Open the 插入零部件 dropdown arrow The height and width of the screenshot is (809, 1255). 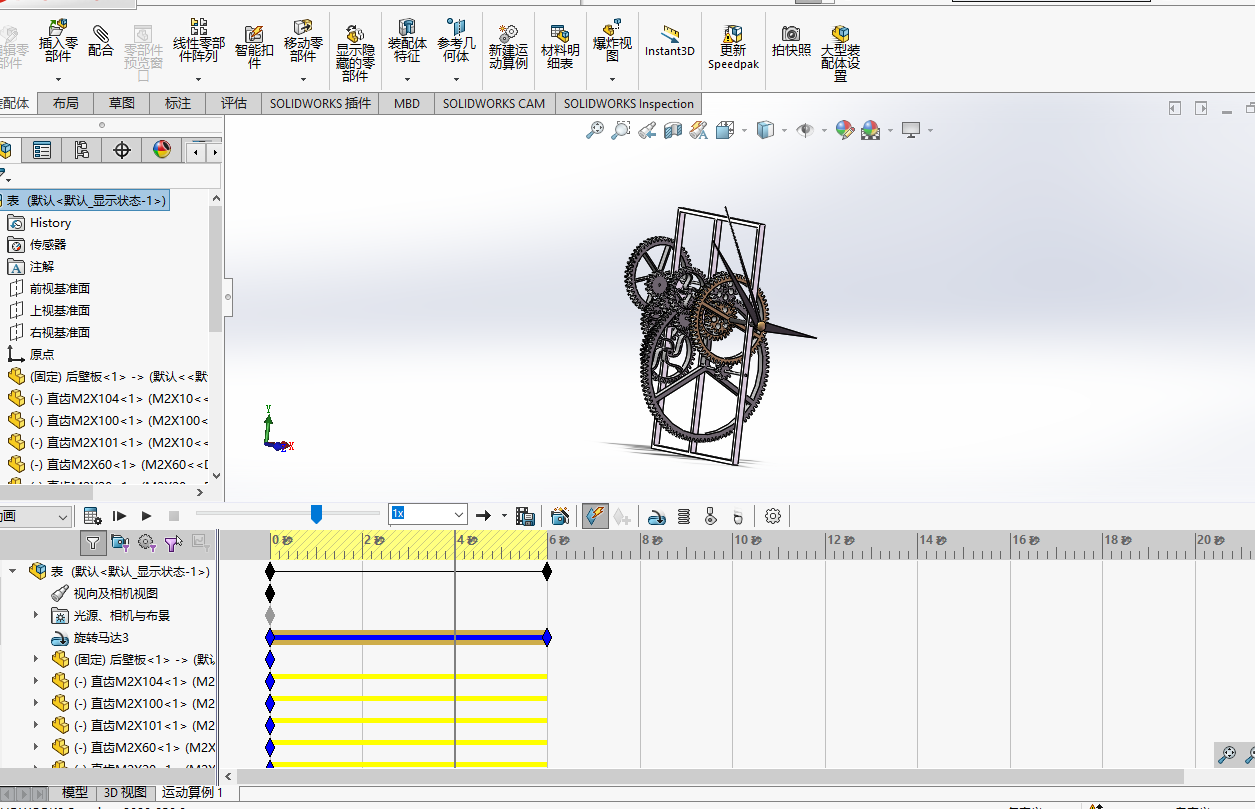click(x=58, y=79)
